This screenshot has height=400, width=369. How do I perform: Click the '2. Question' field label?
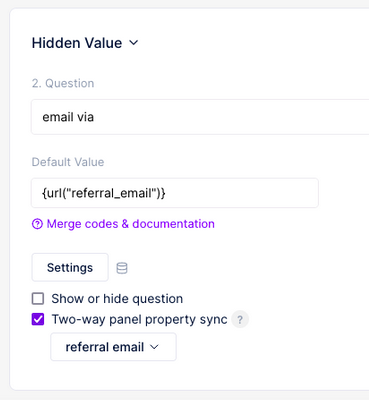pos(63,83)
